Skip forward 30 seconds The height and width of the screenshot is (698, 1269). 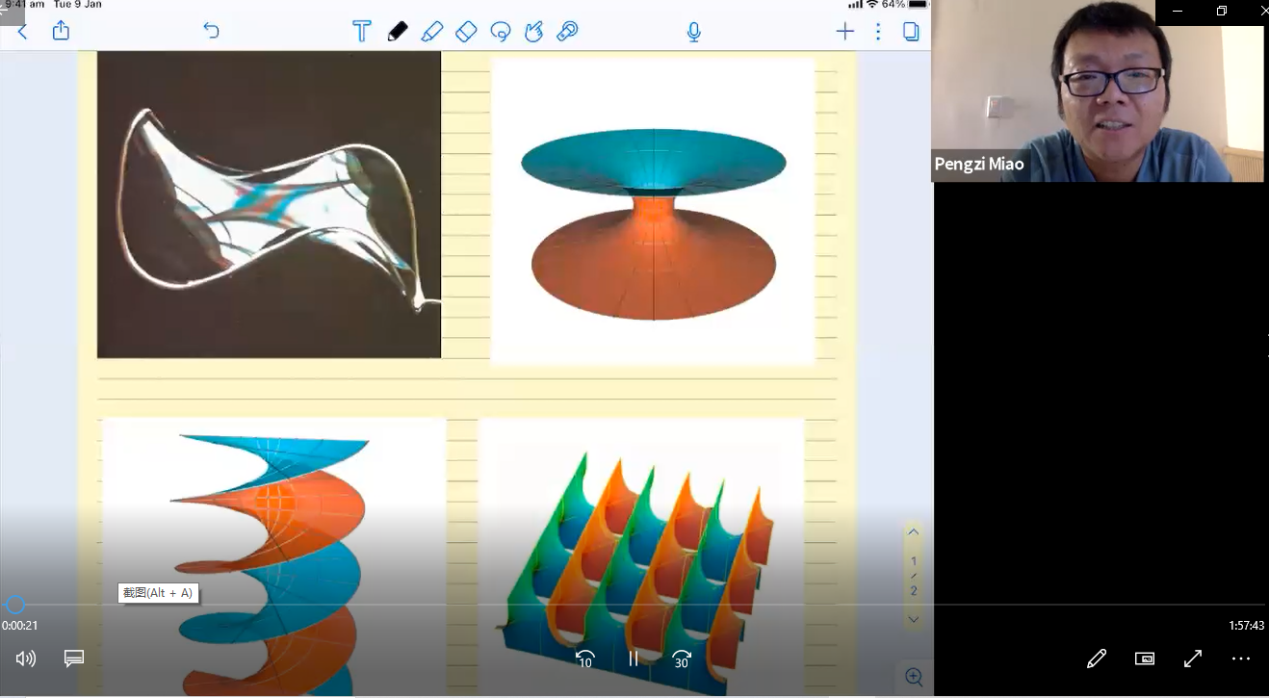click(682, 659)
